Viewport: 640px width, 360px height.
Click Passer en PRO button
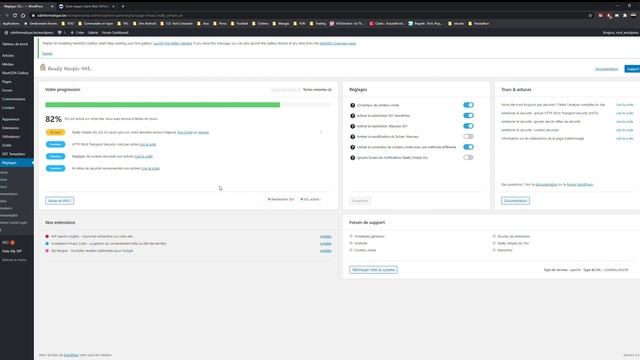coord(60,201)
